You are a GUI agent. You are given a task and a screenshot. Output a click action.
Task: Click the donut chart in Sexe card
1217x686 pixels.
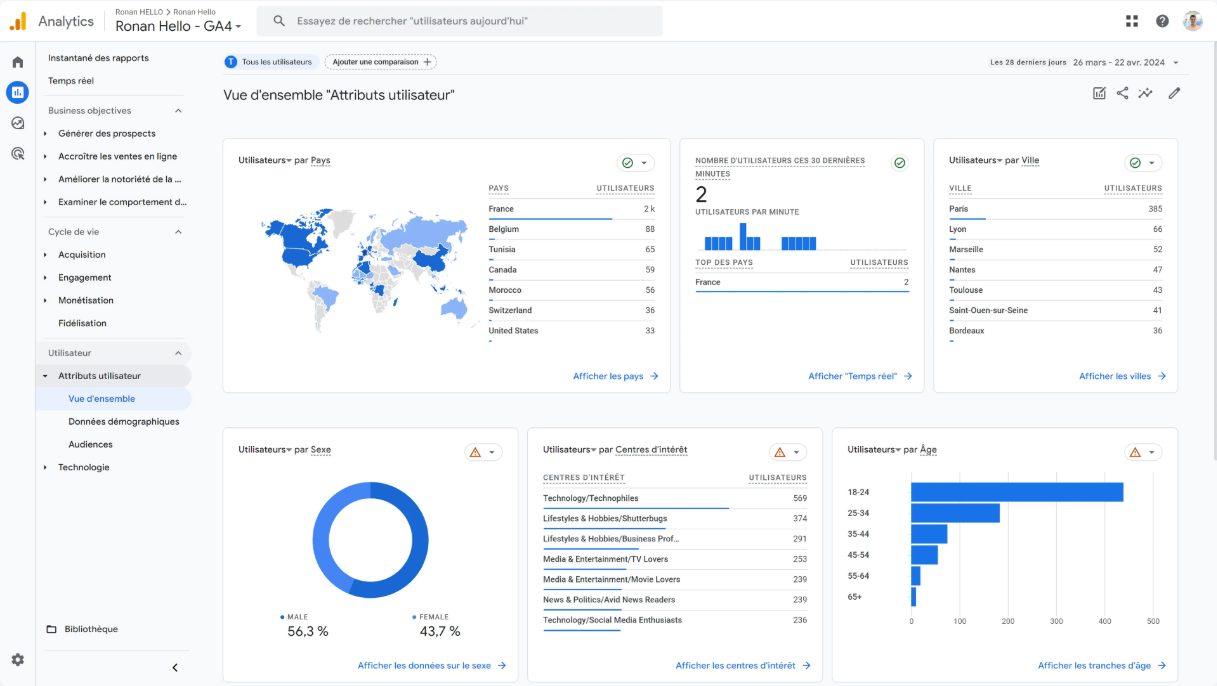click(370, 540)
